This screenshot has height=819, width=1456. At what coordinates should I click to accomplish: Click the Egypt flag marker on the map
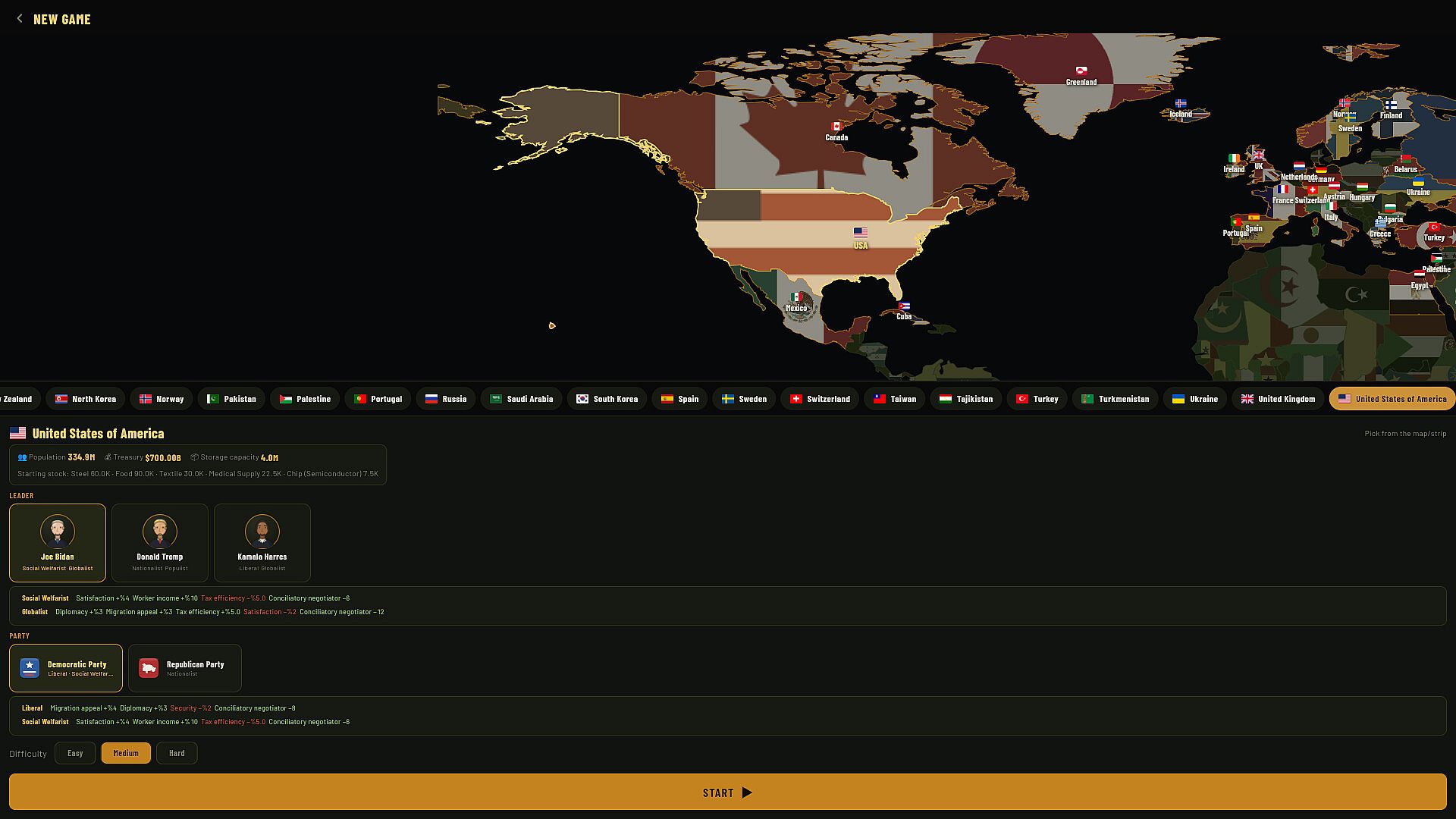click(1420, 275)
